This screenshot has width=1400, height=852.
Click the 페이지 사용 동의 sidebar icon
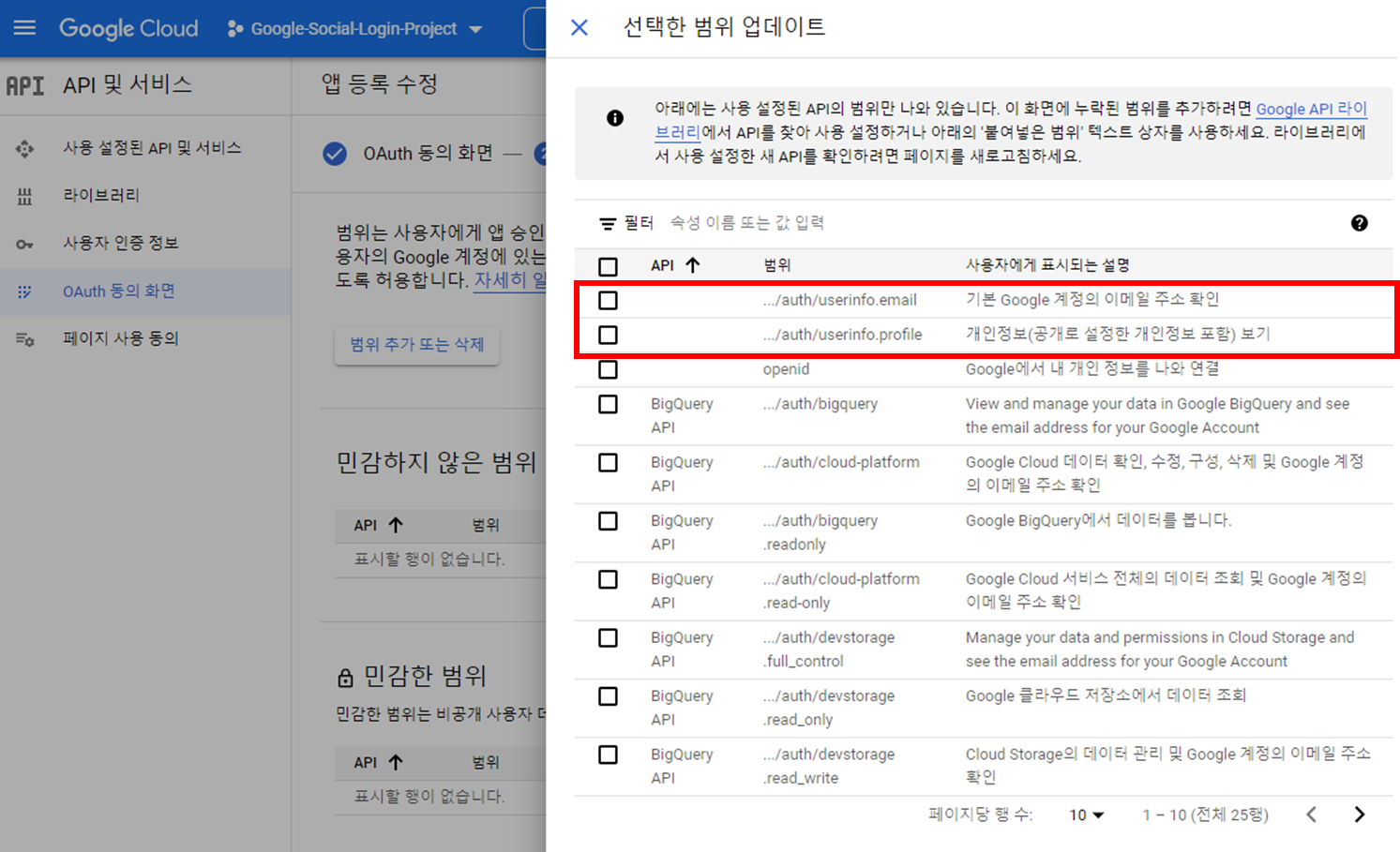coord(25,339)
